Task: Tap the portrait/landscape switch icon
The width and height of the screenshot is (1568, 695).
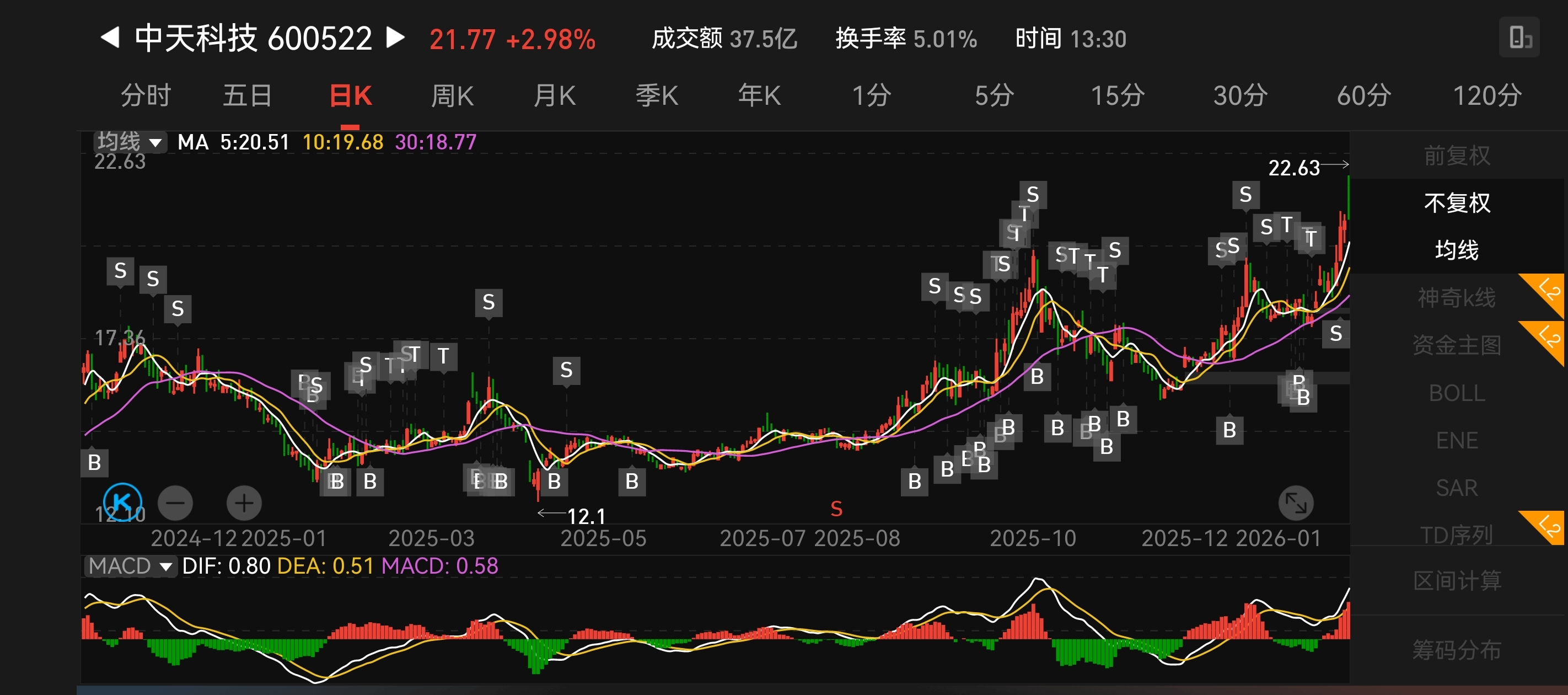Action: [x=1519, y=38]
